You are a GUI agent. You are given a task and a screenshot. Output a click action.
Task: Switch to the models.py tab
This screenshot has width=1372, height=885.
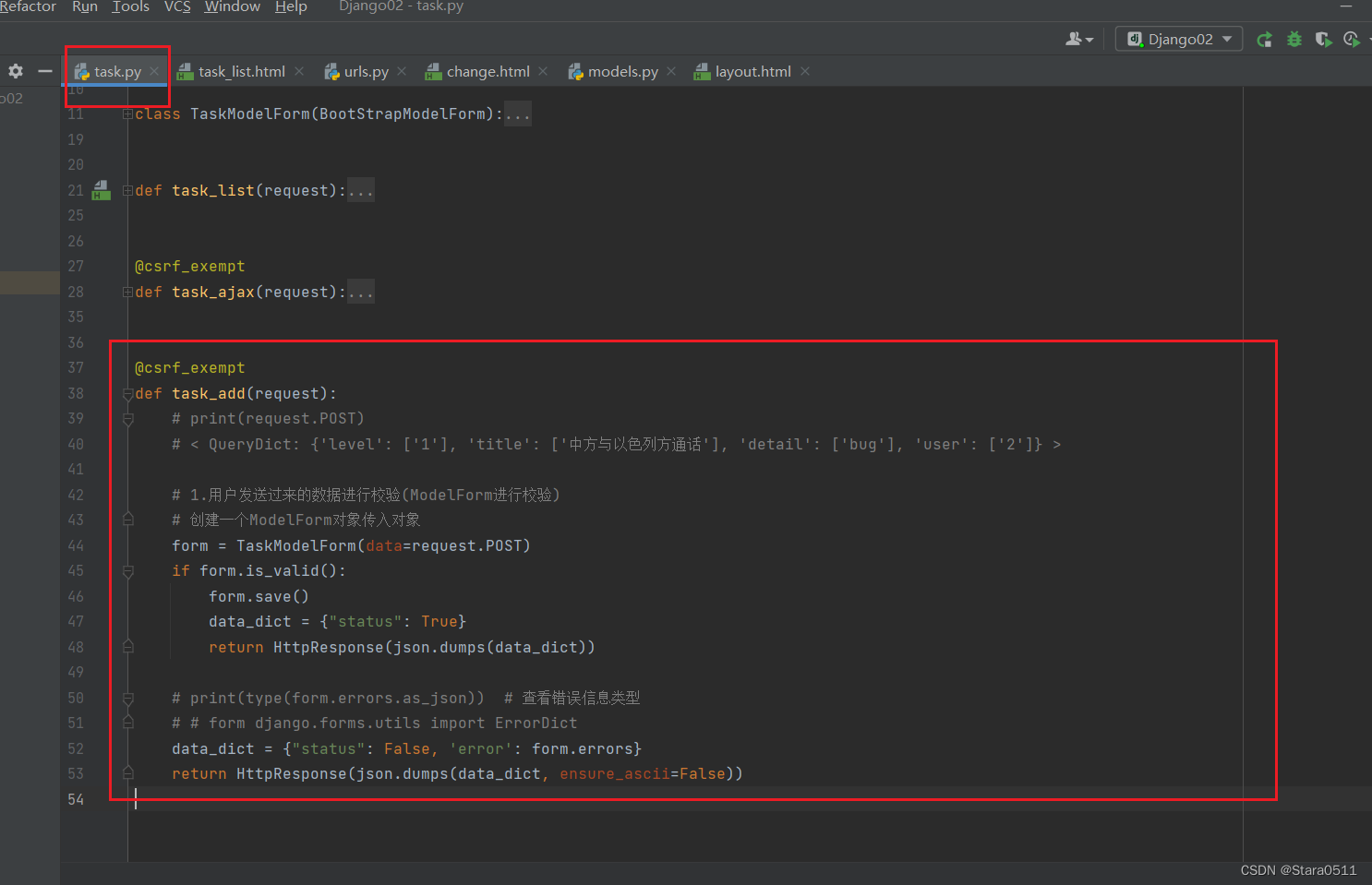pos(622,71)
